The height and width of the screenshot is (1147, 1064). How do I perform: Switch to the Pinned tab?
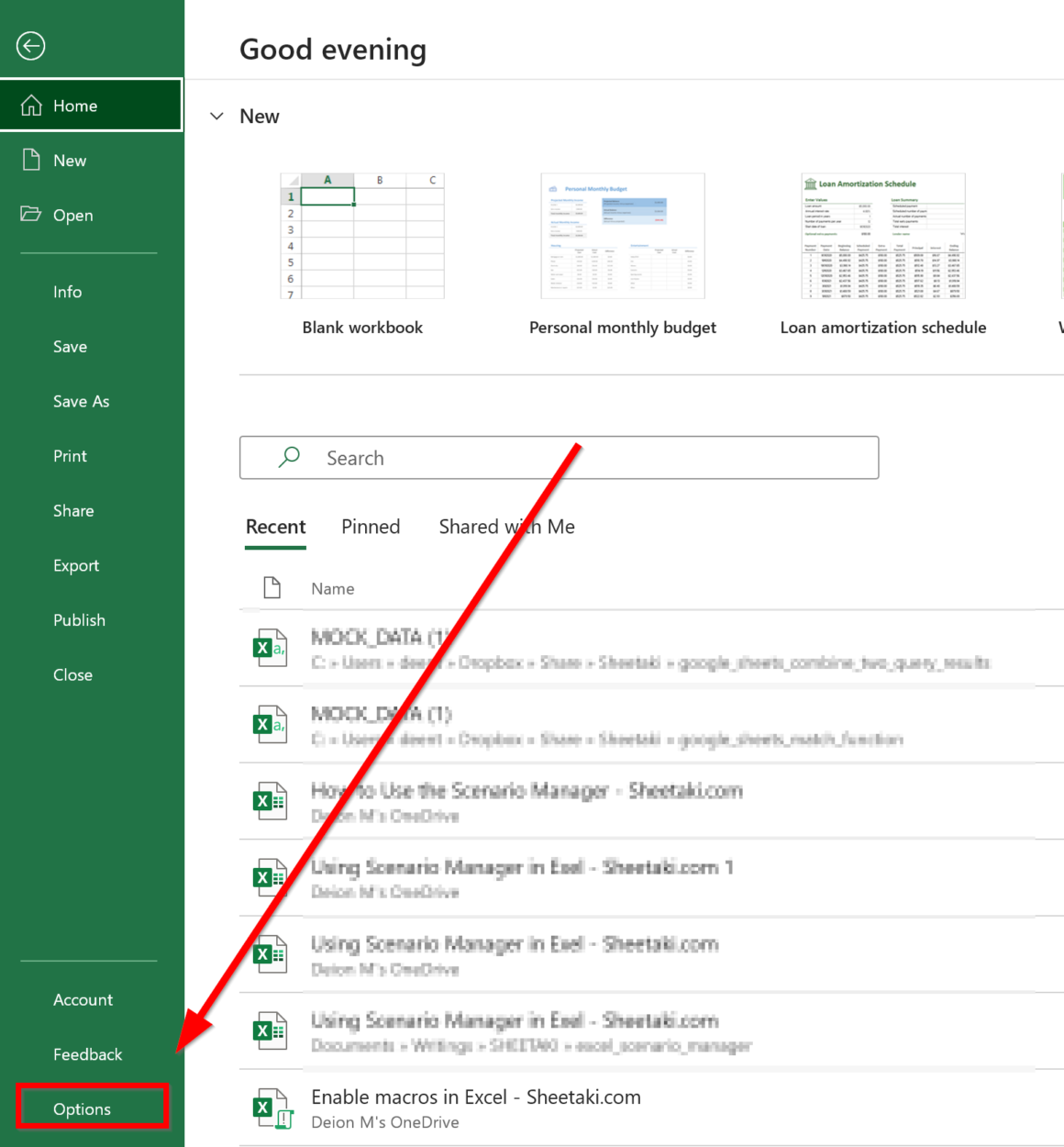pos(371,527)
